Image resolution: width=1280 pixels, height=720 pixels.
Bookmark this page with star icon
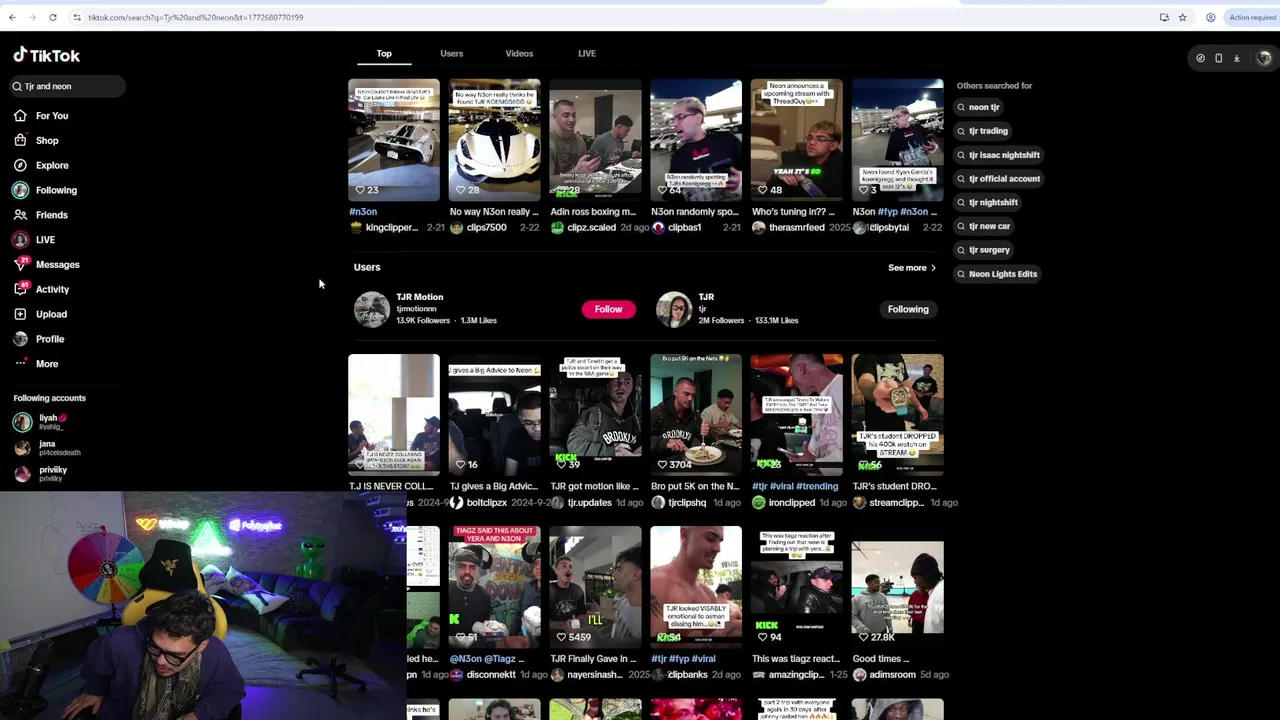click(x=1182, y=17)
